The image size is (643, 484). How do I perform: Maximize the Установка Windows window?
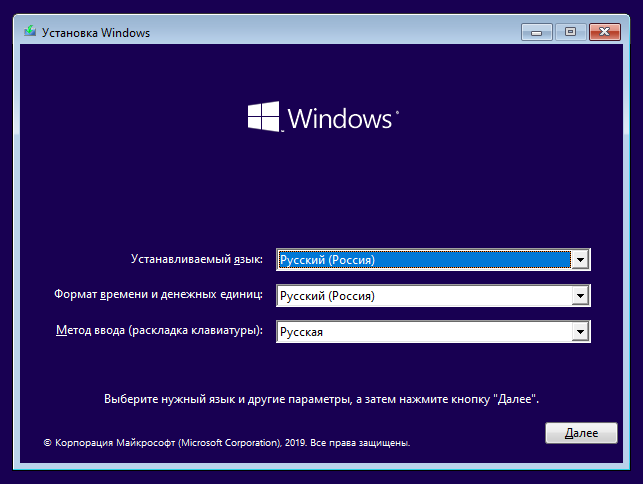(x=570, y=32)
